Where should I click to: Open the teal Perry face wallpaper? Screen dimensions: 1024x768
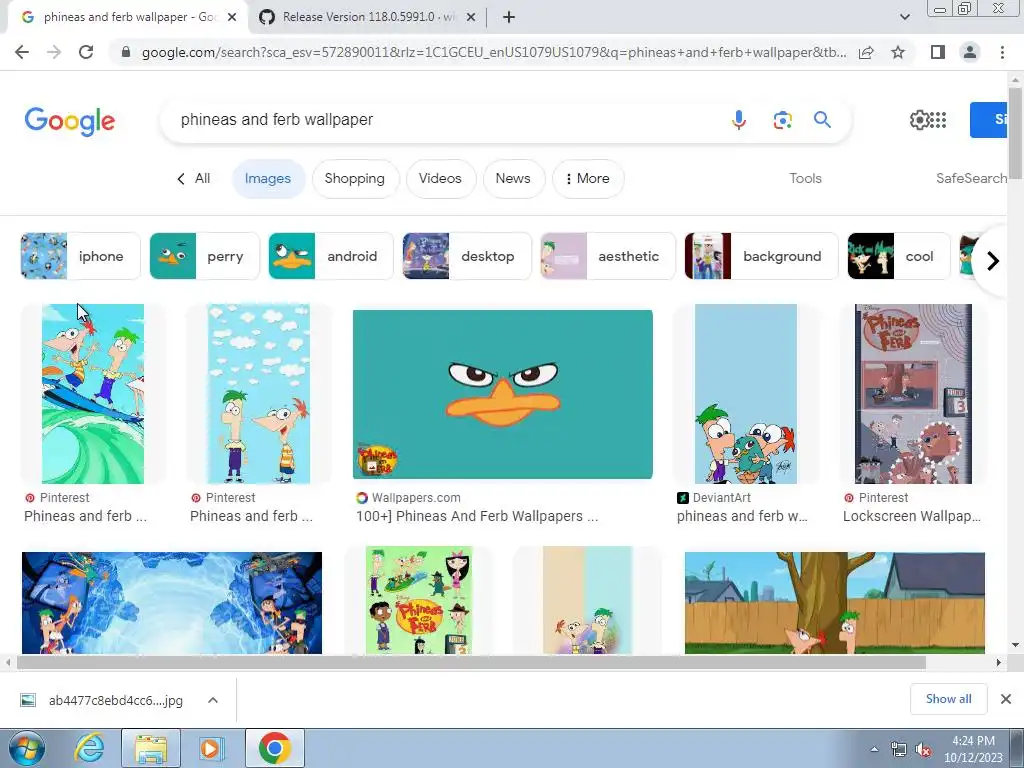click(502, 394)
